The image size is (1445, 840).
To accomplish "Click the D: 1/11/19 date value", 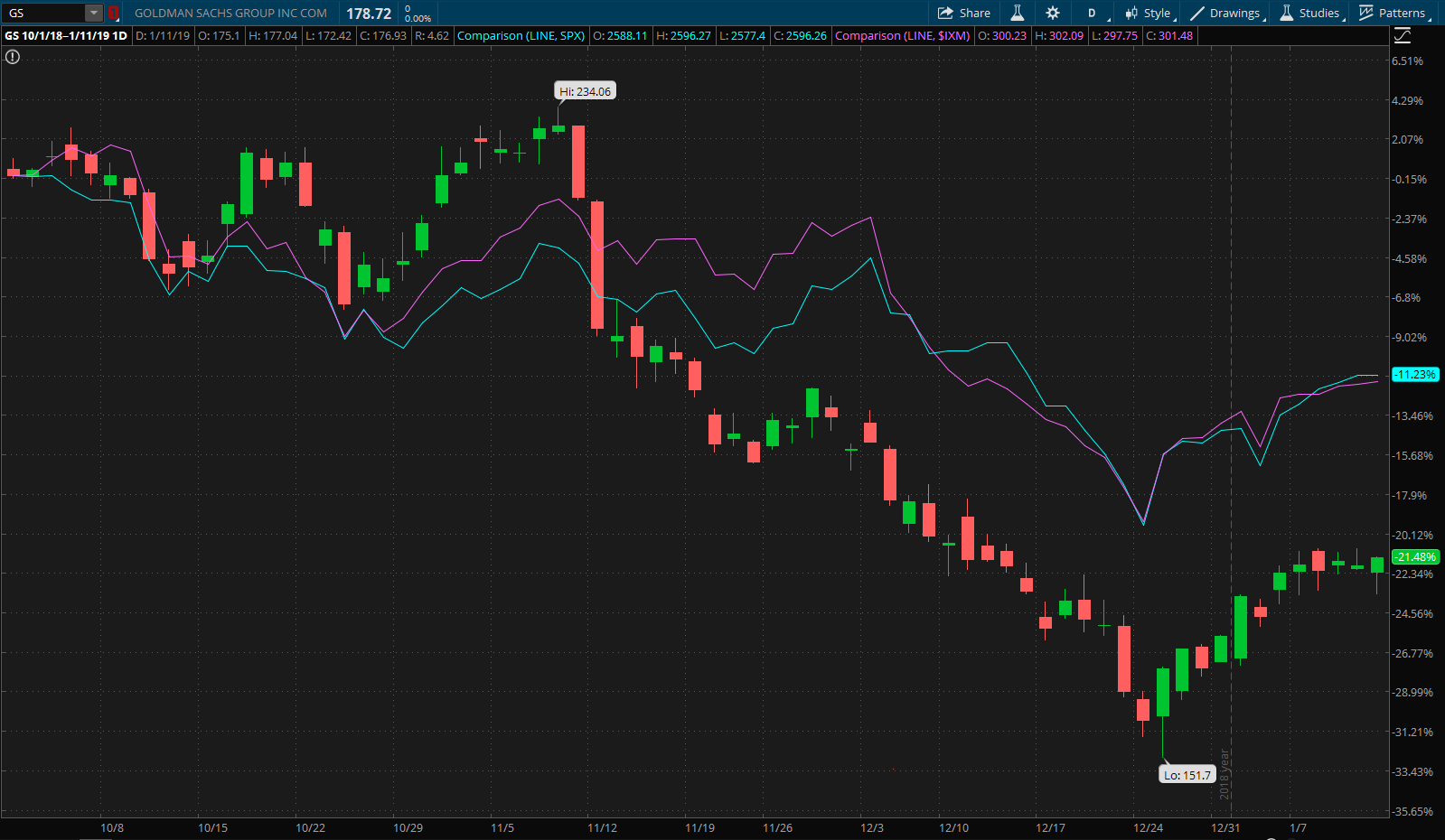I will coord(163,36).
